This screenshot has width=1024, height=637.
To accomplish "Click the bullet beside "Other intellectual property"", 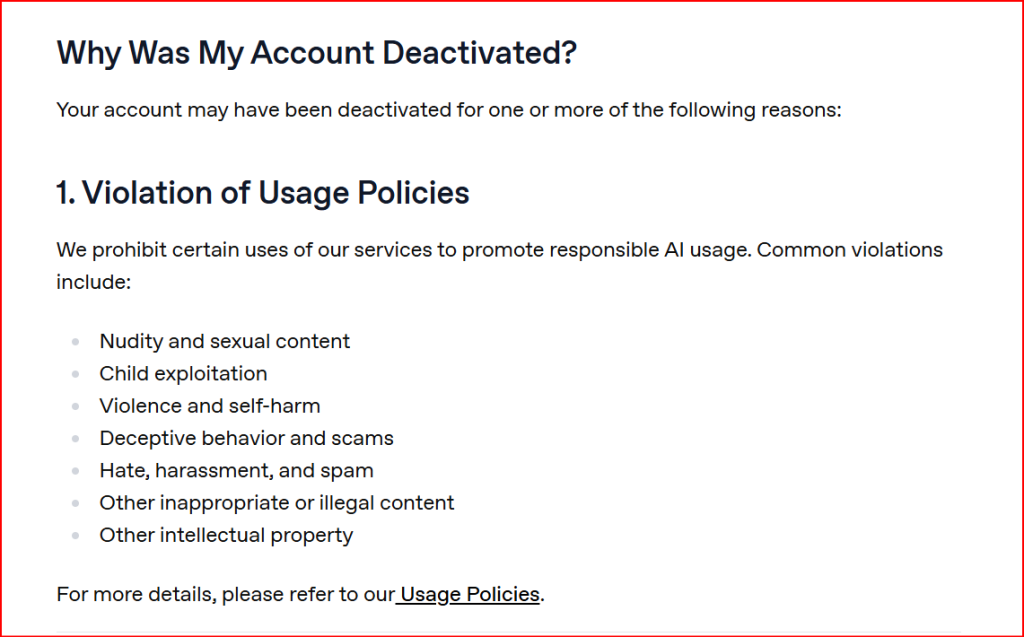I will 75,536.
